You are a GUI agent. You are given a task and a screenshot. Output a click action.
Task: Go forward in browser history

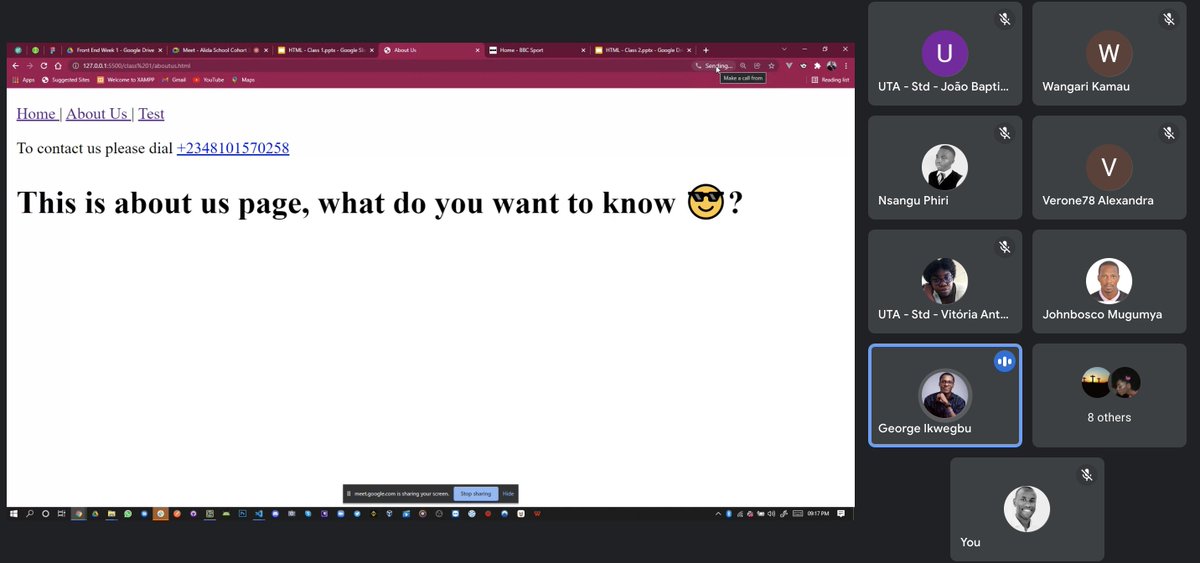point(30,66)
